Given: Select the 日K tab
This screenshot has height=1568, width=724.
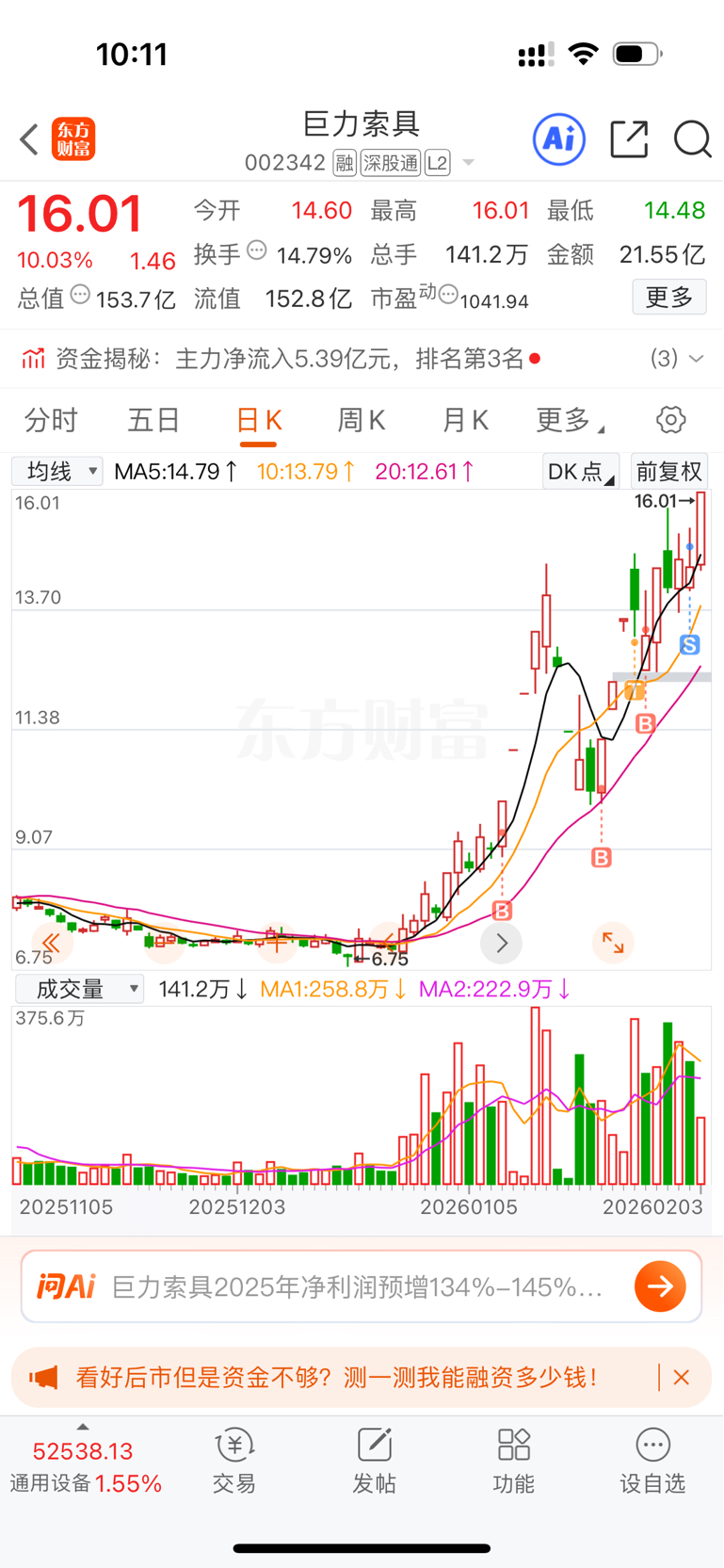Looking at the screenshot, I should (x=258, y=420).
